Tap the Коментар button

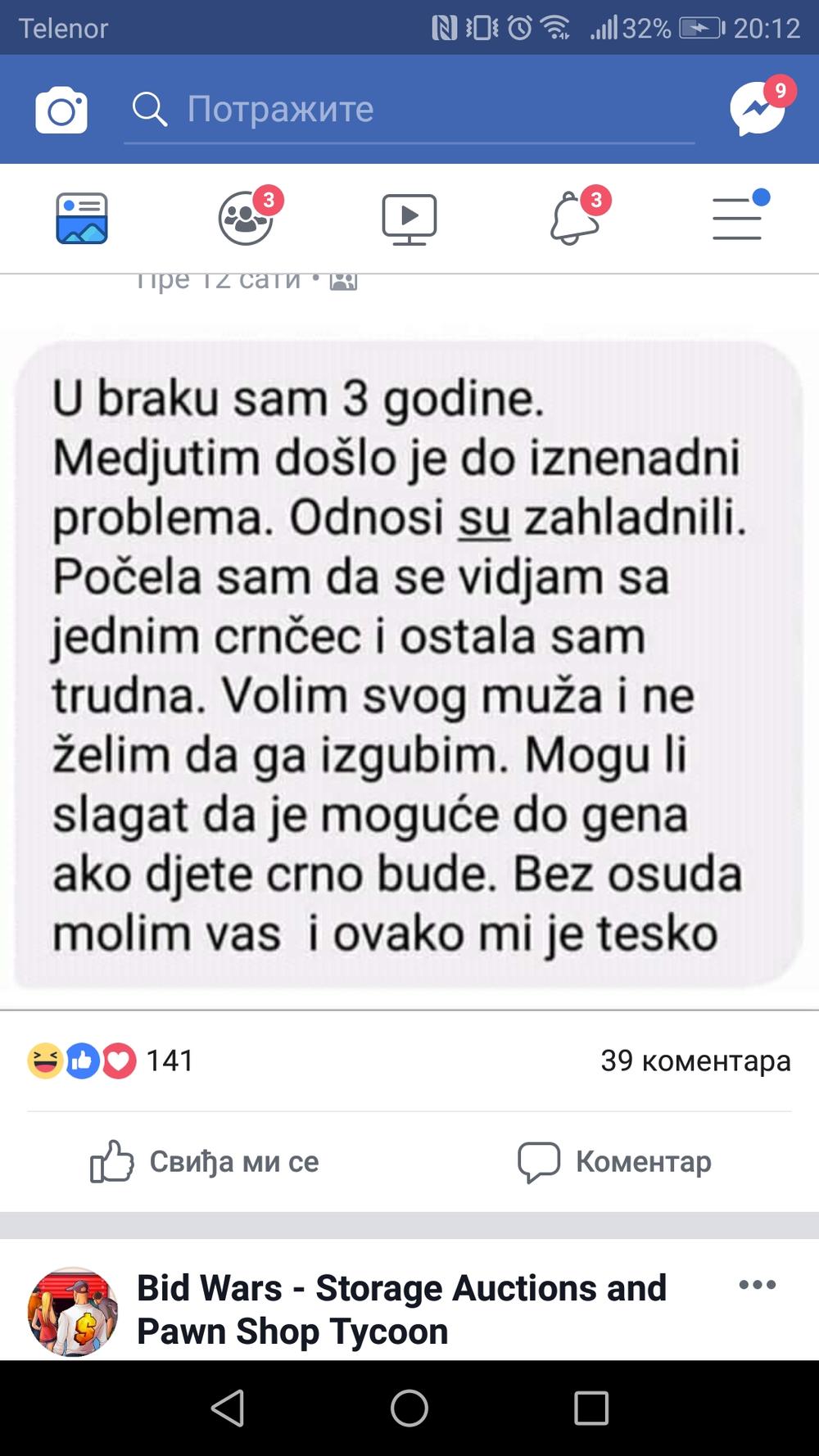[x=614, y=1161]
